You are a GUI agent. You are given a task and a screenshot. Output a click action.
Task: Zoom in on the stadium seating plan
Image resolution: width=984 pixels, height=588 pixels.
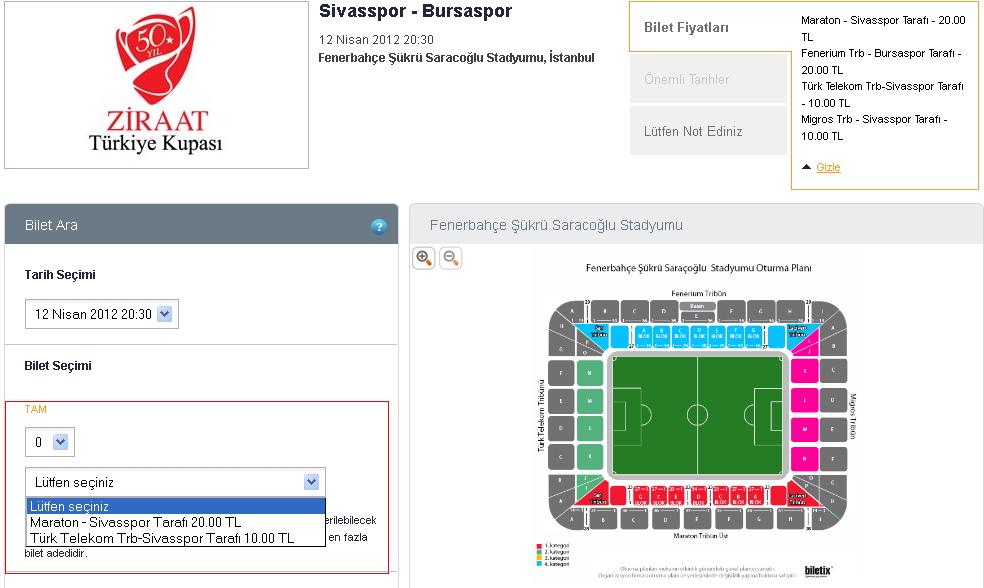click(x=424, y=258)
